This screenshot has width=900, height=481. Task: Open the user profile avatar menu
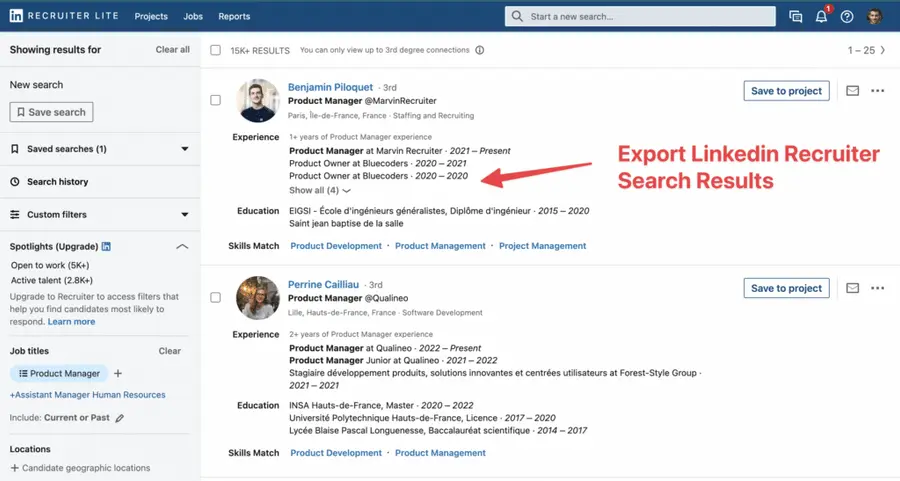click(x=875, y=16)
